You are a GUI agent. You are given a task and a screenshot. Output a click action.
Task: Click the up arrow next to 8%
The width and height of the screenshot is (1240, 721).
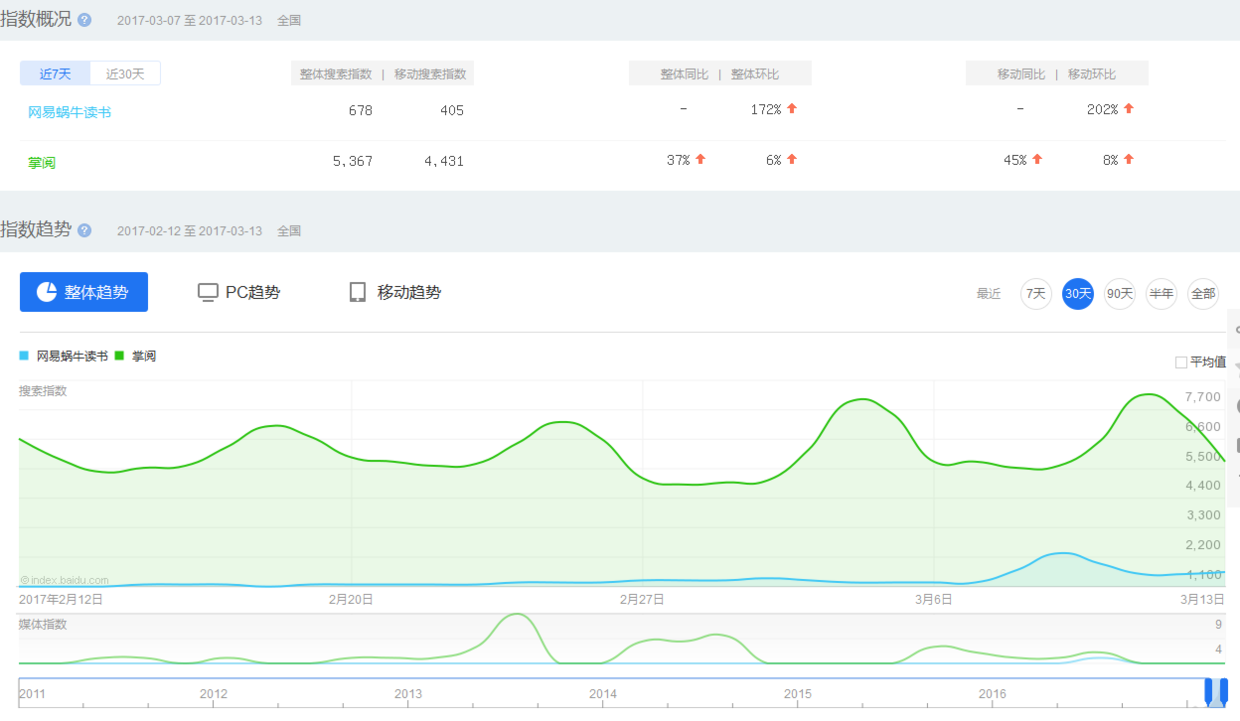1128,159
